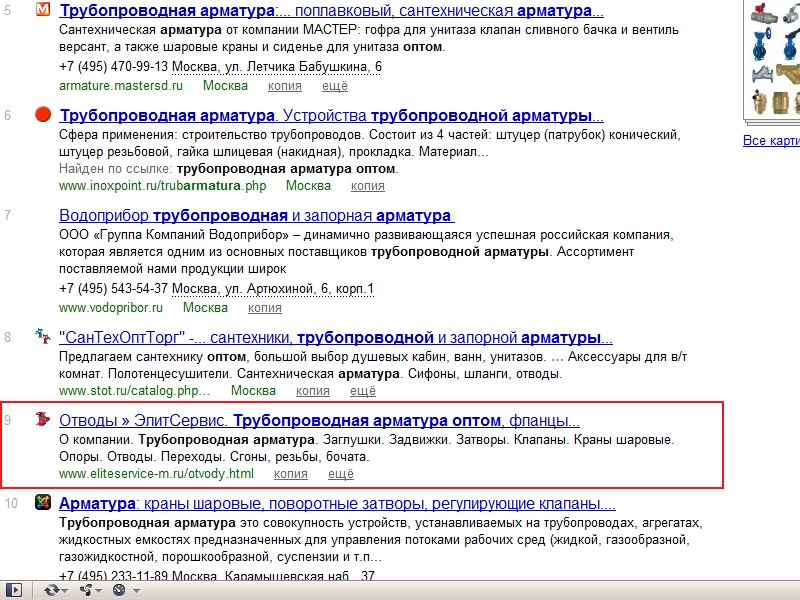Click the orange M favicon of result 5
This screenshot has width=800, height=600.
pyautogui.click(x=43, y=9)
